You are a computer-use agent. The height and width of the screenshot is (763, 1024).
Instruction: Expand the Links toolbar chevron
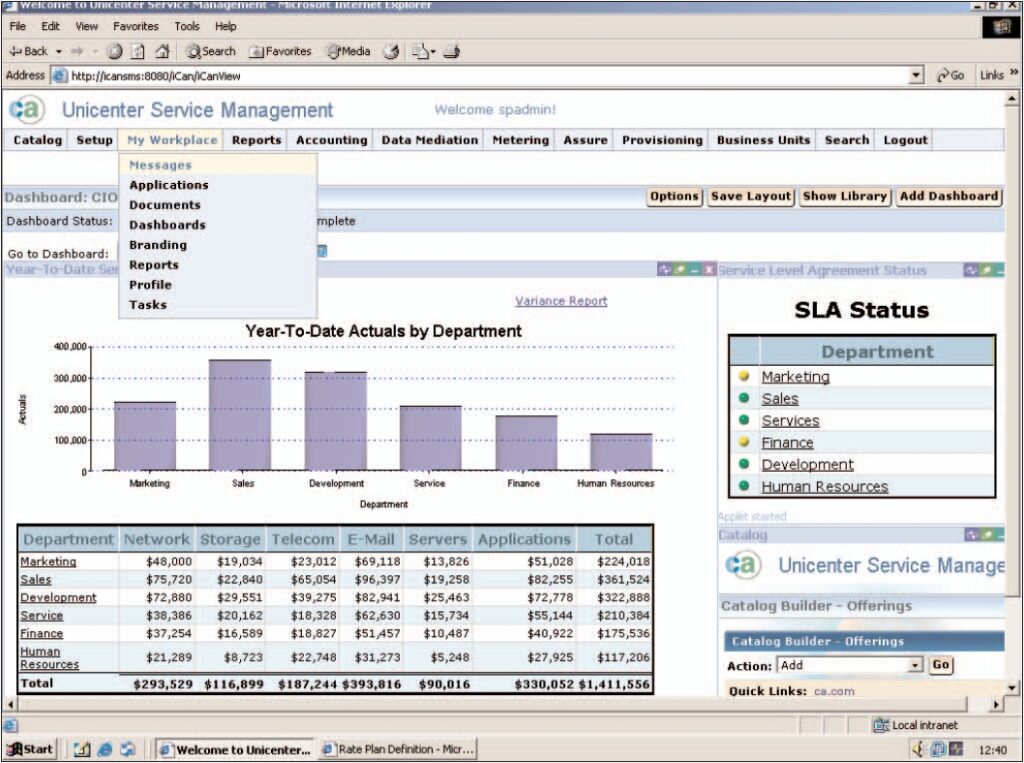point(1014,73)
